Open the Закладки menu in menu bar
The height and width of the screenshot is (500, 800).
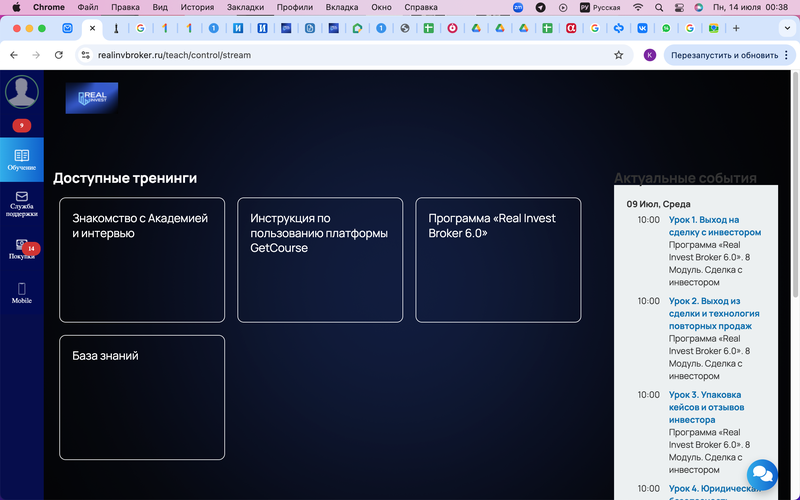245,7
